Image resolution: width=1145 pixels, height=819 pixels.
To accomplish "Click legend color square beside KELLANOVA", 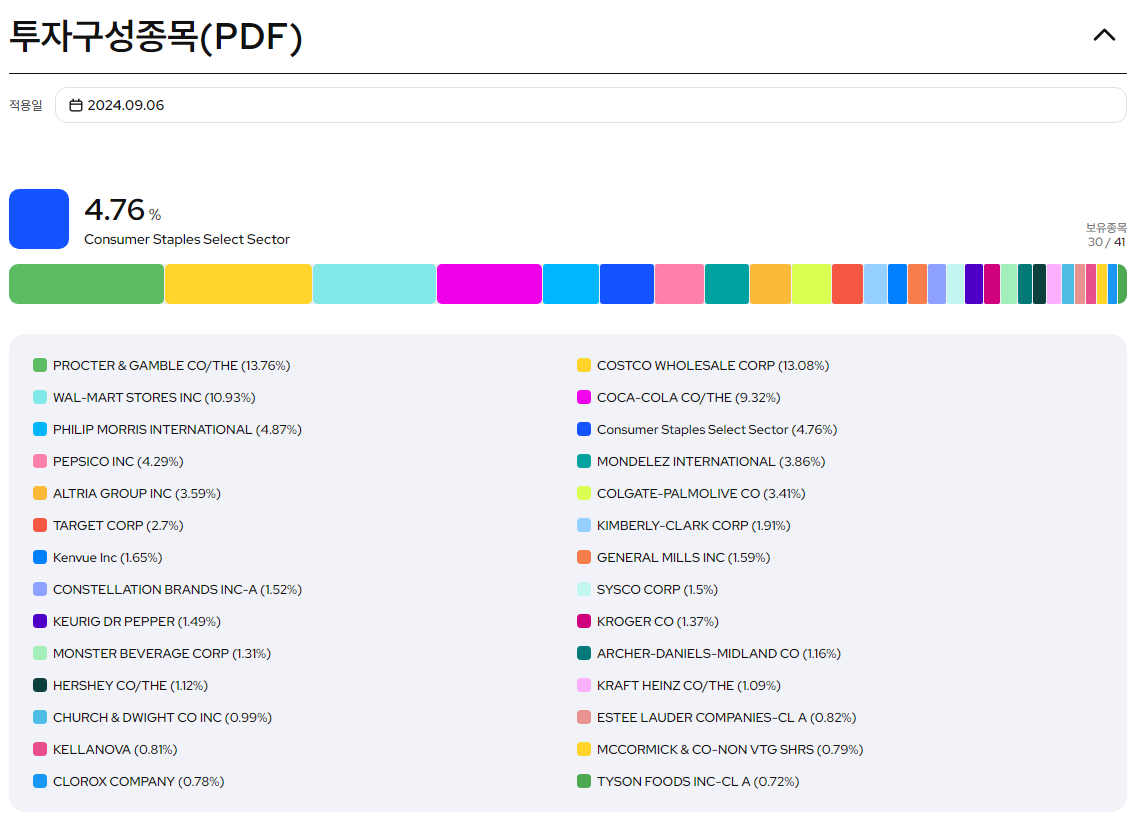I will (40, 750).
